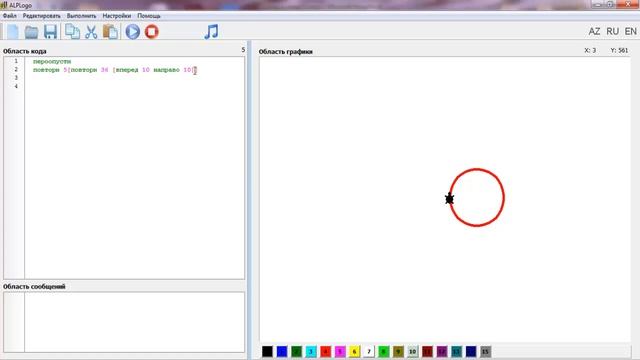Select the dark red color swatch
The height and width of the screenshot is (360, 640).
point(427,351)
